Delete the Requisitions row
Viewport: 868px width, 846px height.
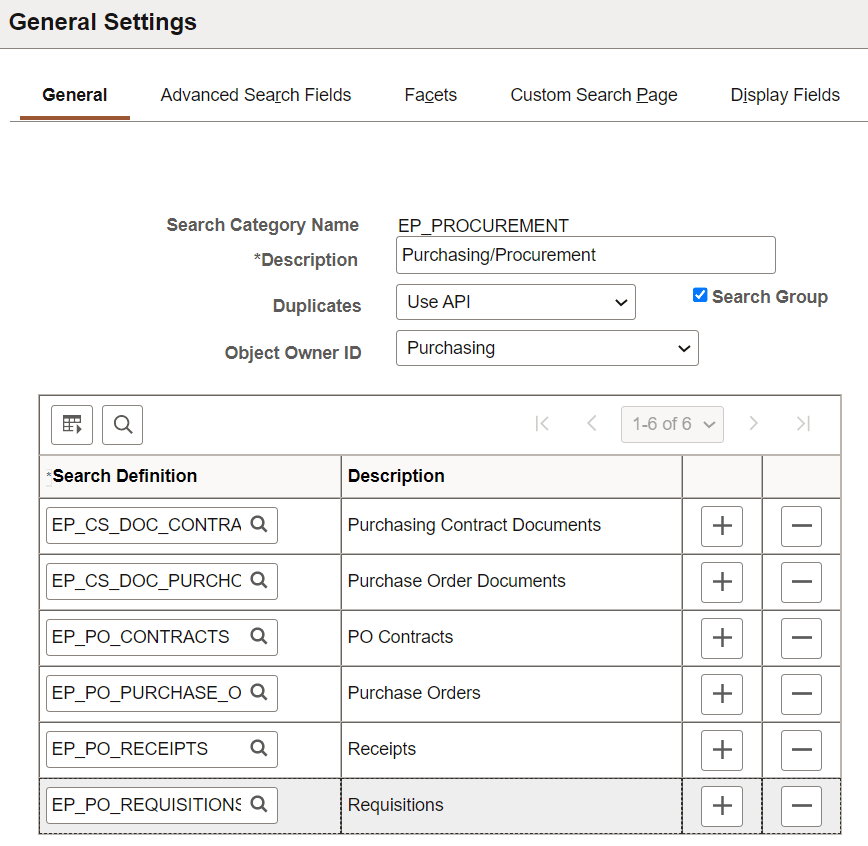(801, 806)
